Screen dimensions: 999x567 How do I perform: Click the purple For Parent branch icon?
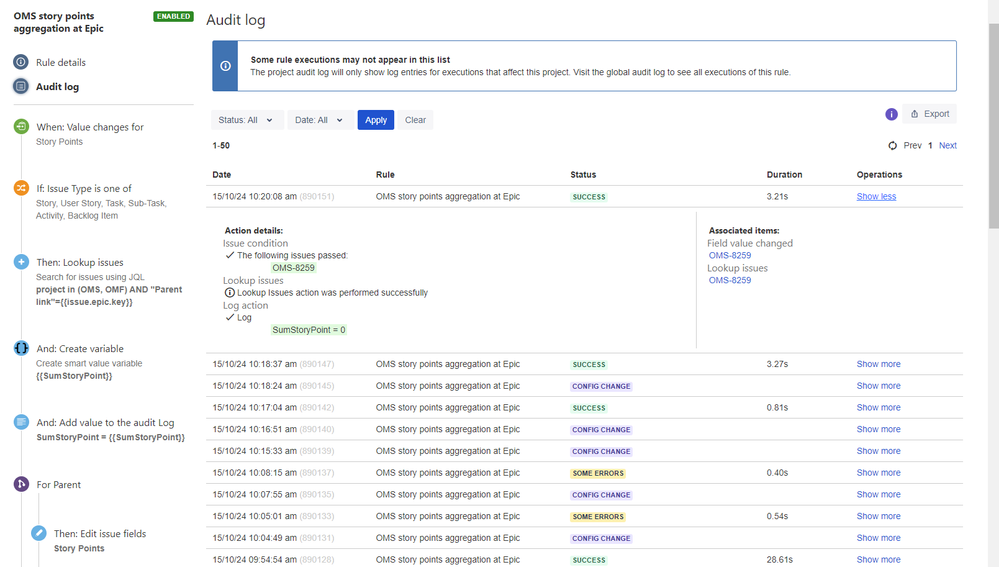[x=21, y=484]
